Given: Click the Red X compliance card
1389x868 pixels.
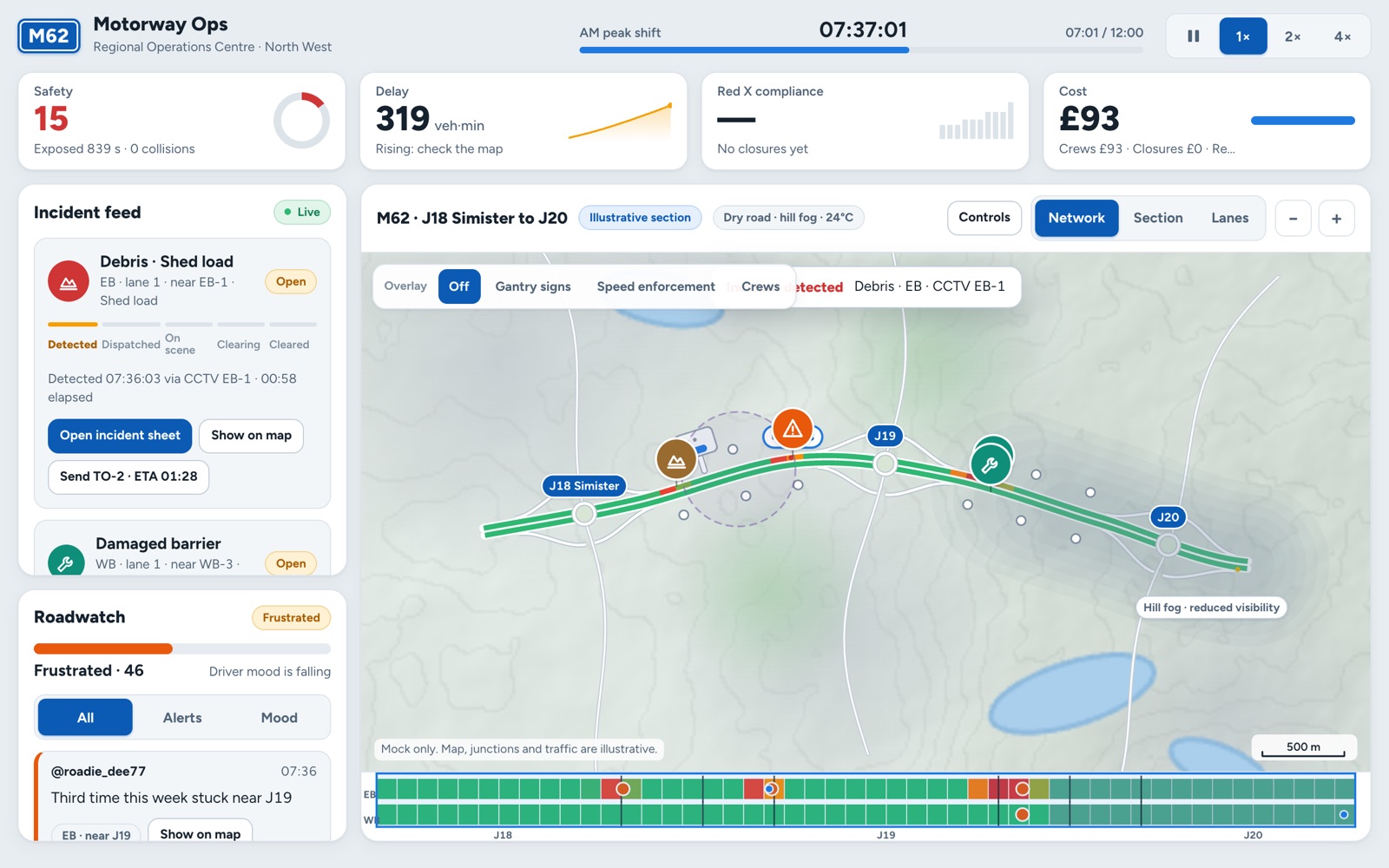Looking at the screenshot, I should pos(865,121).
